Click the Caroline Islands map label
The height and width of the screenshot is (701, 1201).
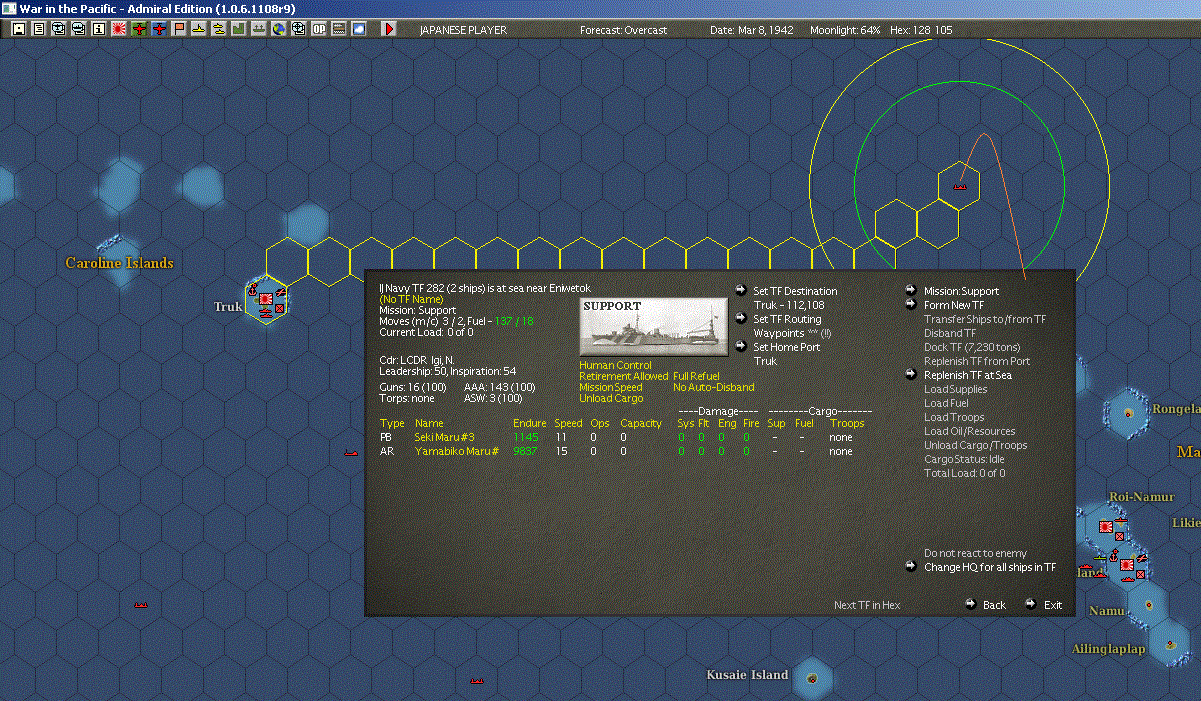(x=119, y=263)
